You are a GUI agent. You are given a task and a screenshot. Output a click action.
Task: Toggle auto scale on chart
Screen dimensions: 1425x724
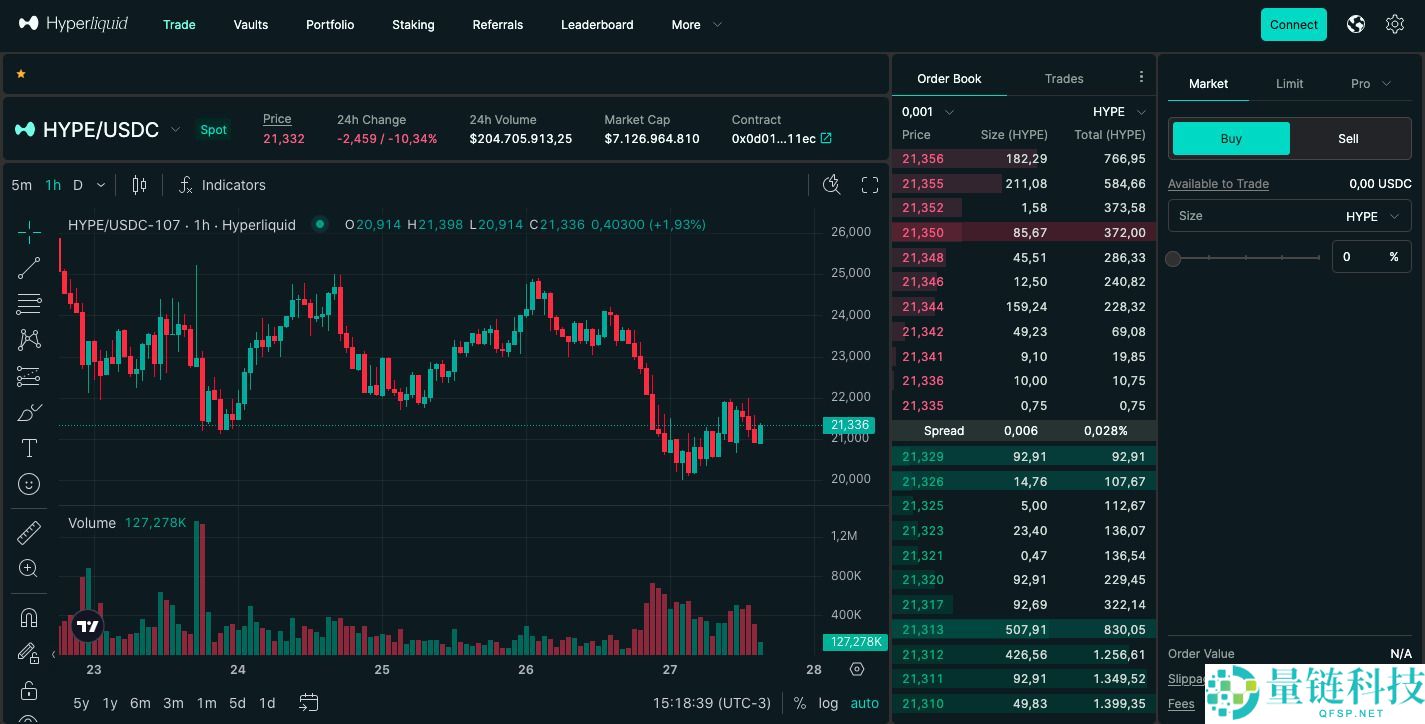pyautogui.click(x=865, y=703)
